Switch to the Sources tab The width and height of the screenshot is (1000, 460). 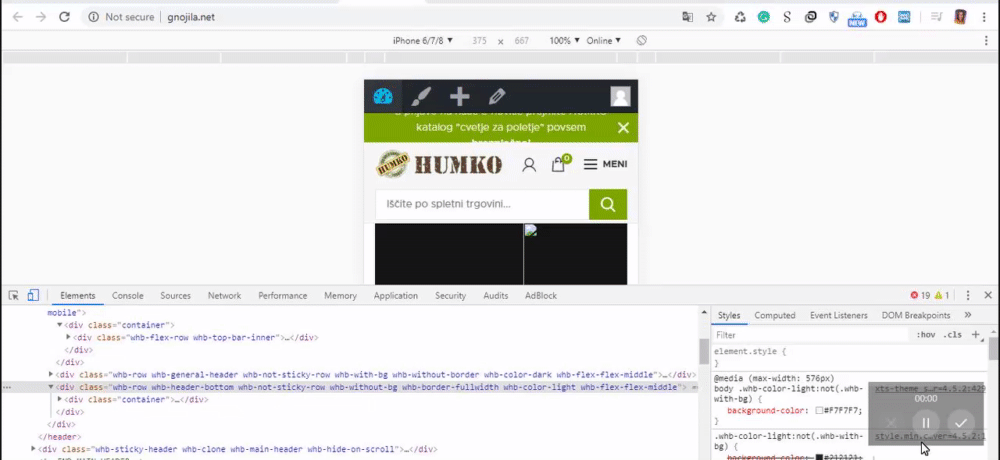(175, 296)
